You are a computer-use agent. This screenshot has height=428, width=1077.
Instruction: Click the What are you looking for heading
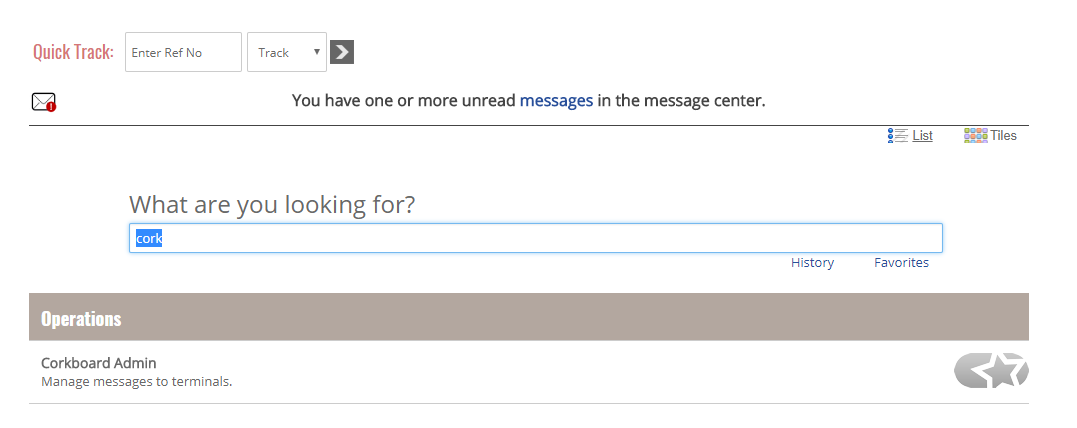click(x=272, y=204)
